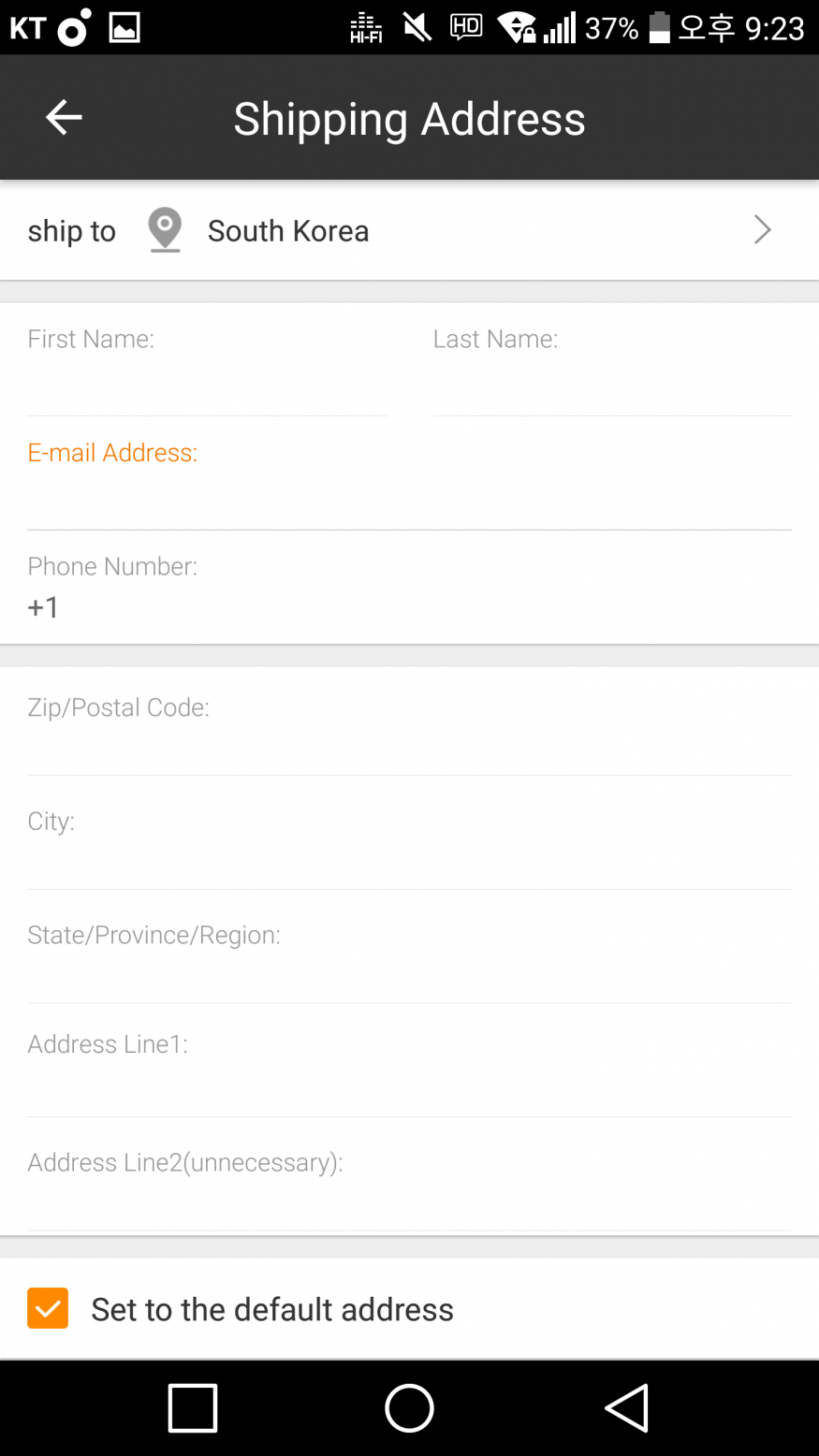Tap the battery icon in status bar
Screen dimensions: 819x1456
click(660, 28)
